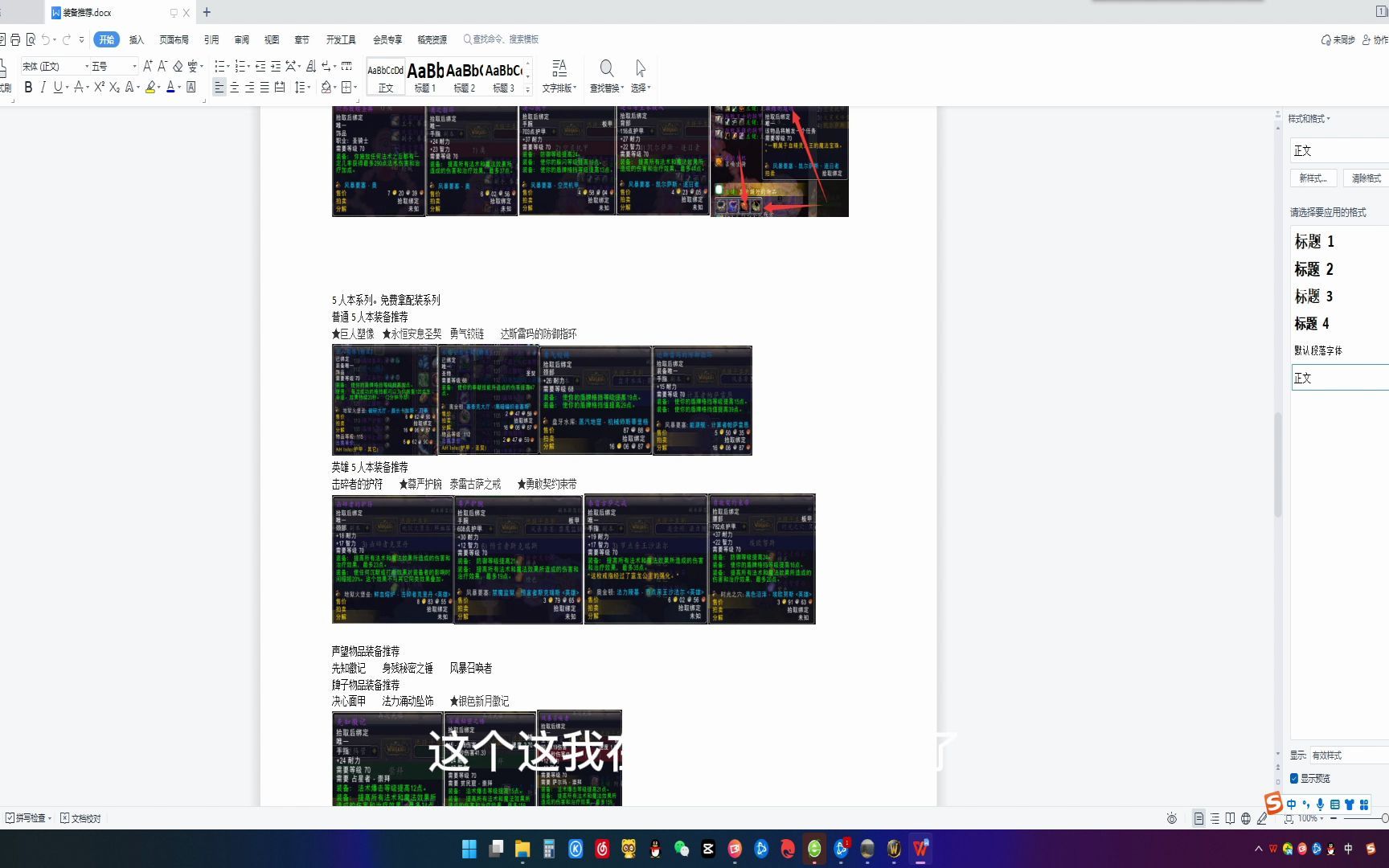Justify the paragraph text
Image resolution: width=1389 pixels, height=868 pixels.
click(264, 87)
